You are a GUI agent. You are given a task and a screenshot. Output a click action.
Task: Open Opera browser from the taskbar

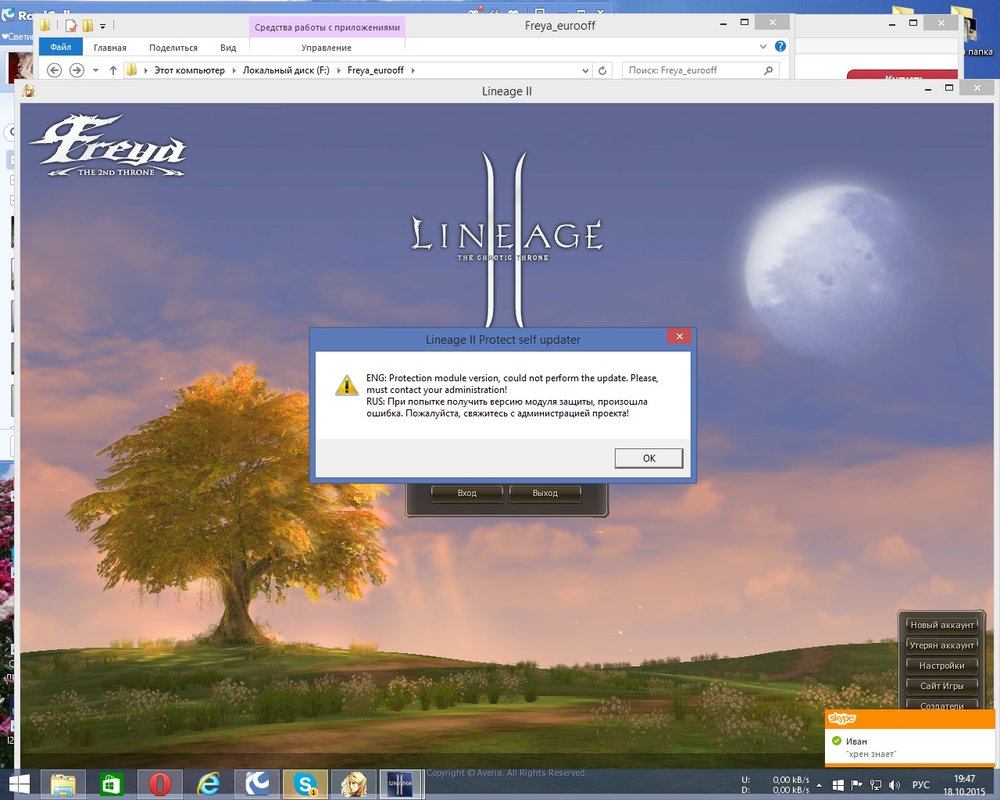[x=159, y=783]
